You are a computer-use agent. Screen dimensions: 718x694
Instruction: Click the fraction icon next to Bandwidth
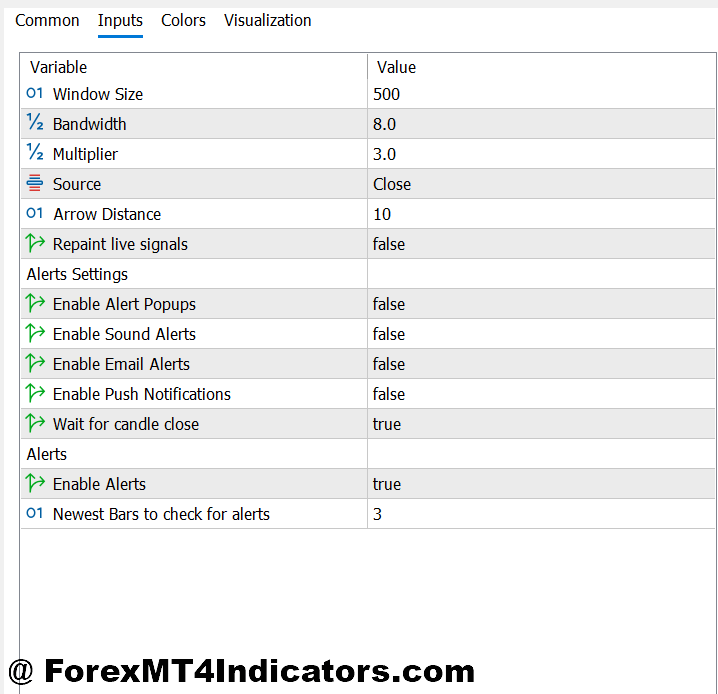click(x=35, y=124)
